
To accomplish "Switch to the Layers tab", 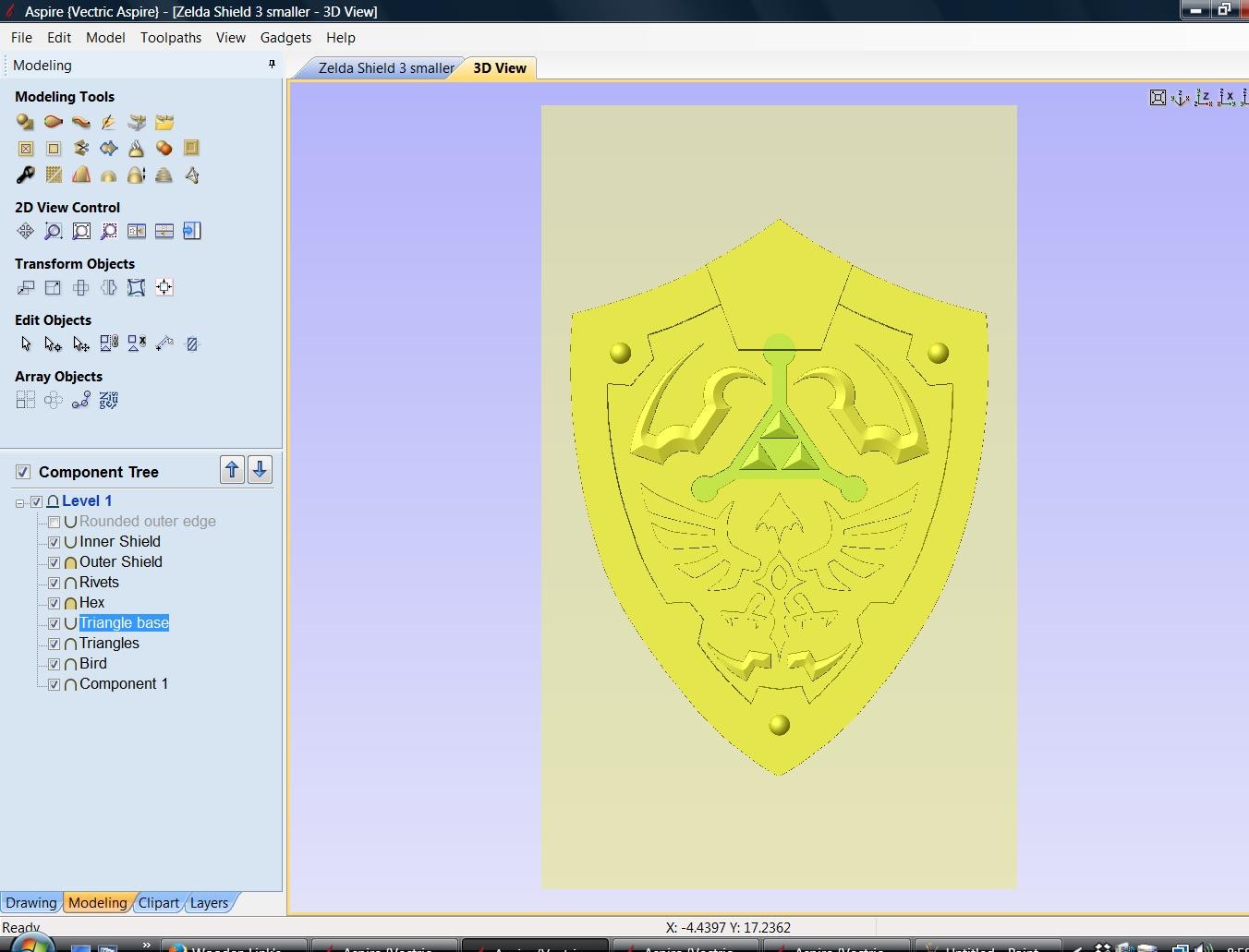I will click(209, 903).
